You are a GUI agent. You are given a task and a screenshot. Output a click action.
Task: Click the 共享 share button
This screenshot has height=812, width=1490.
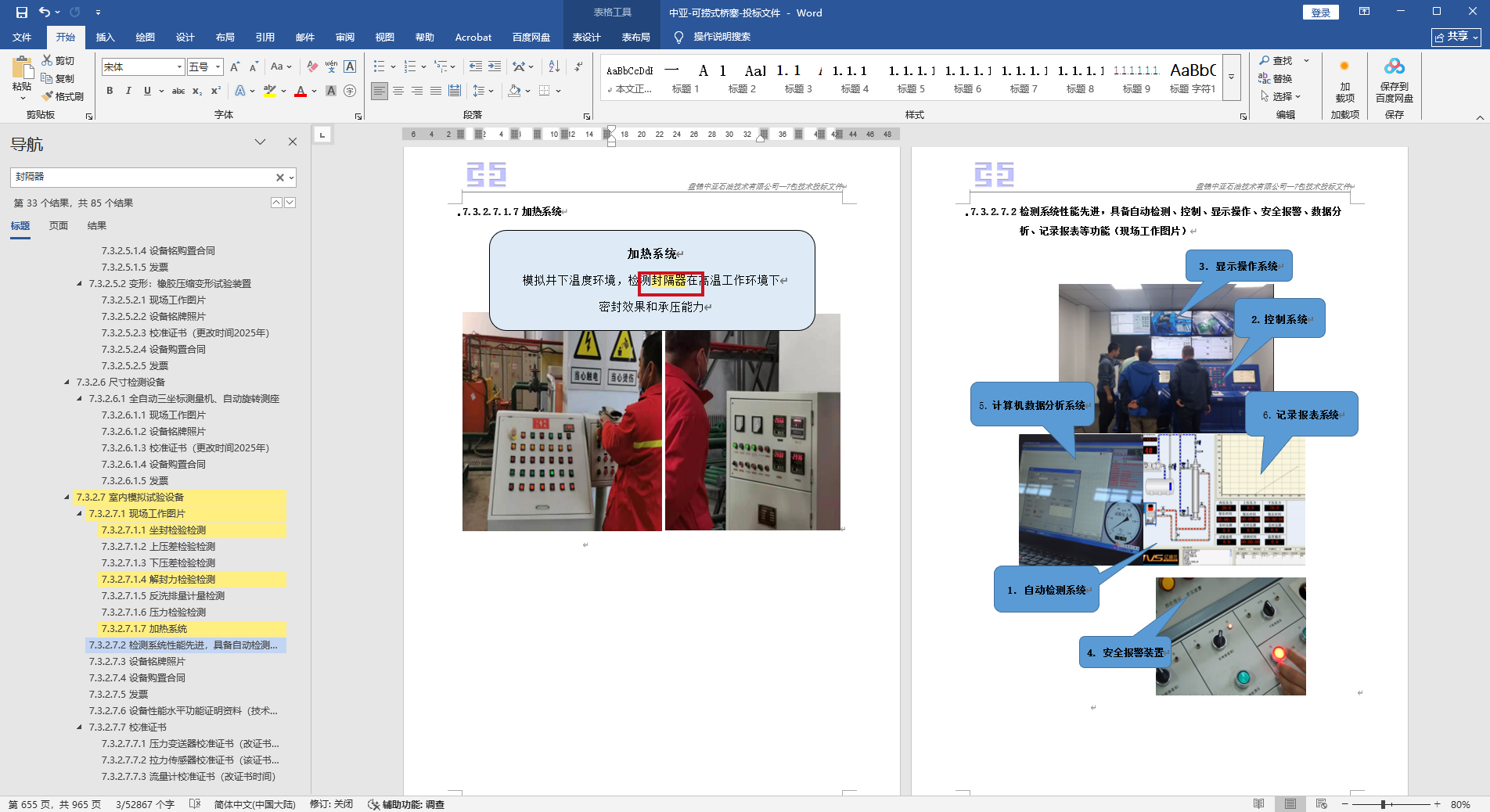click(x=1456, y=37)
